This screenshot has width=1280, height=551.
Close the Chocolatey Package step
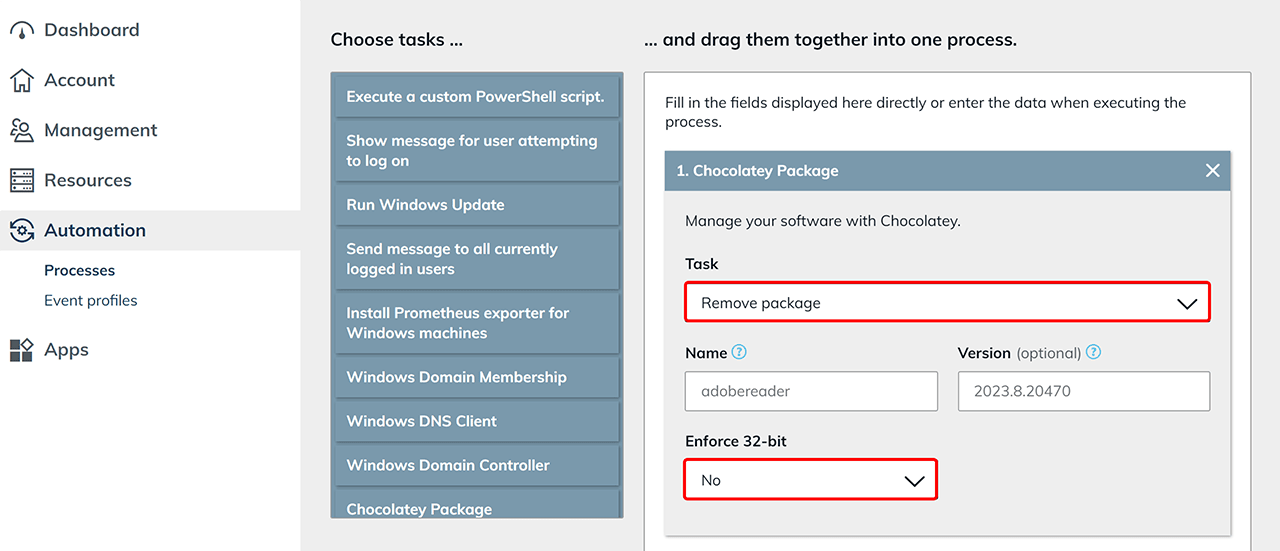1212,171
